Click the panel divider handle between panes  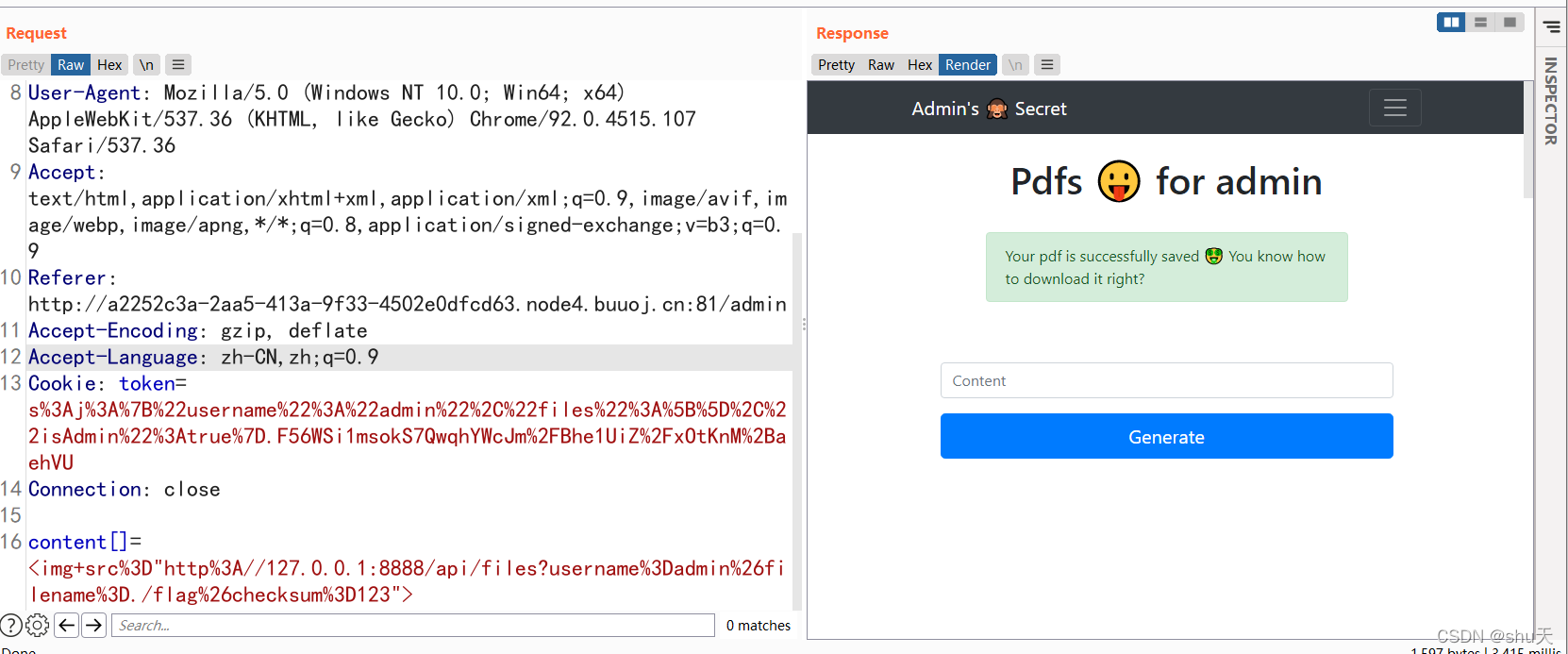click(x=804, y=324)
